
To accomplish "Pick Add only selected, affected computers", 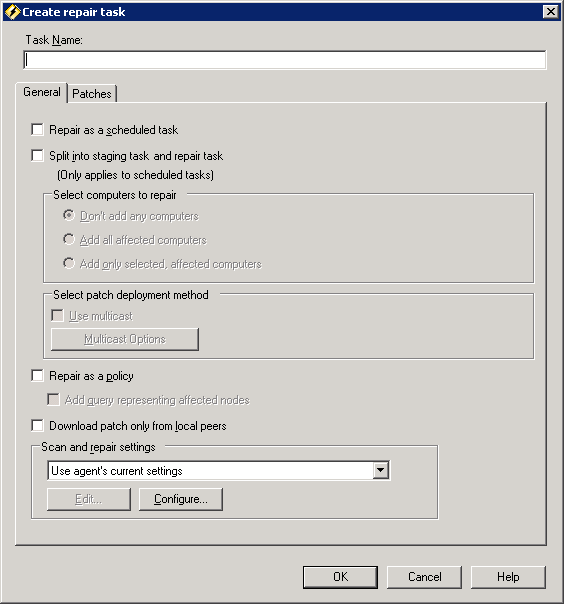I will pyautogui.click(x=69, y=263).
